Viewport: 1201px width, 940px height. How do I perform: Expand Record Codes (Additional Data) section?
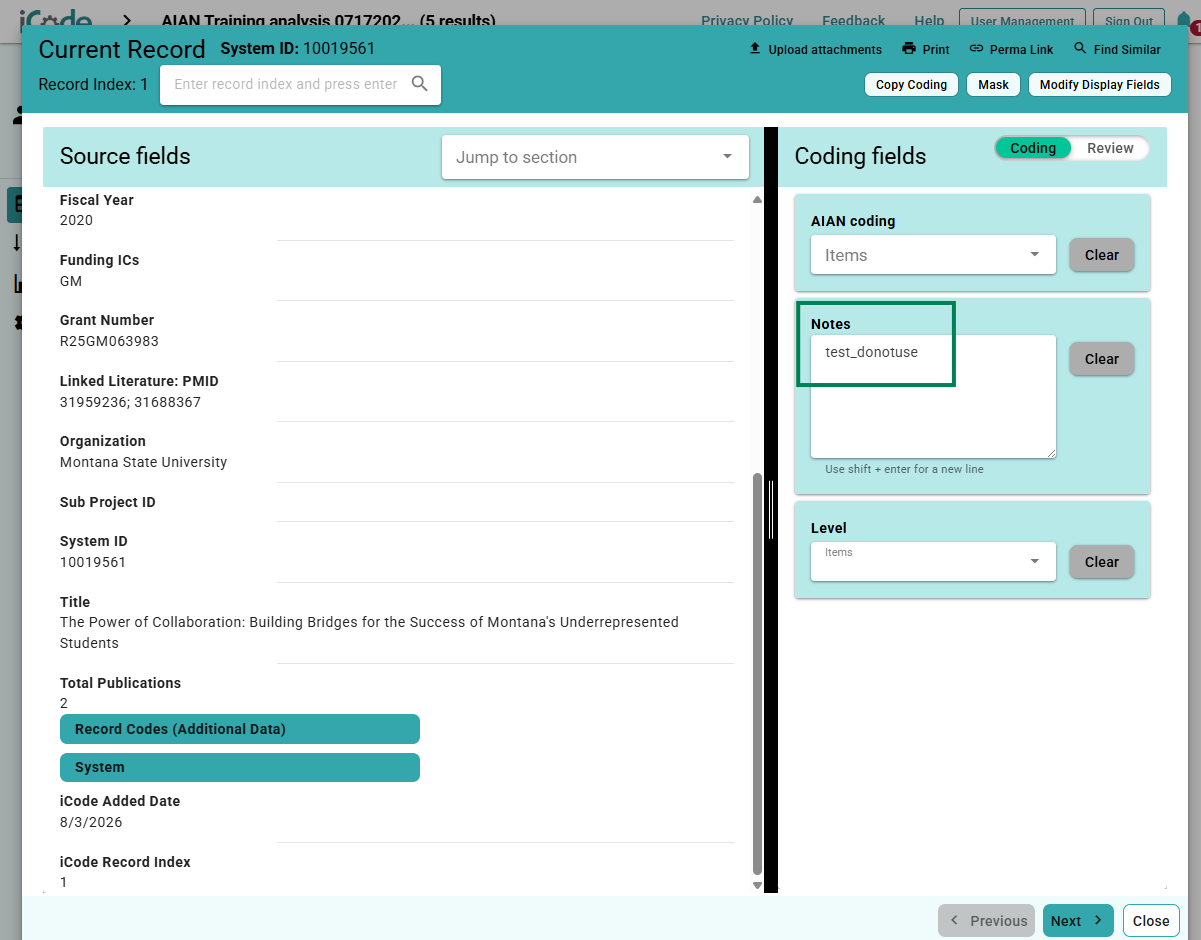tap(240, 729)
